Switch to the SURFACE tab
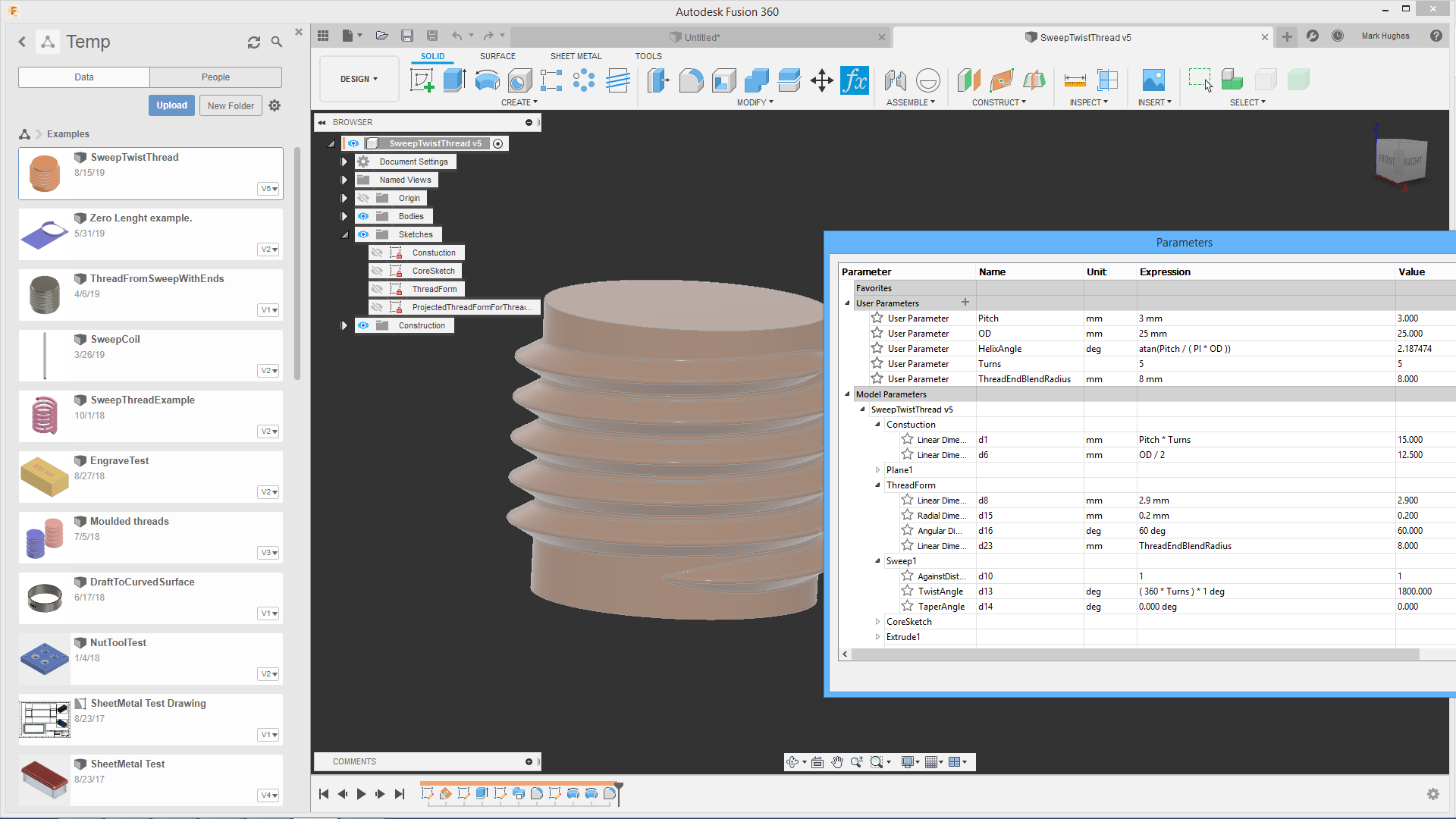The width and height of the screenshot is (1456, 819). click(497, 56)
